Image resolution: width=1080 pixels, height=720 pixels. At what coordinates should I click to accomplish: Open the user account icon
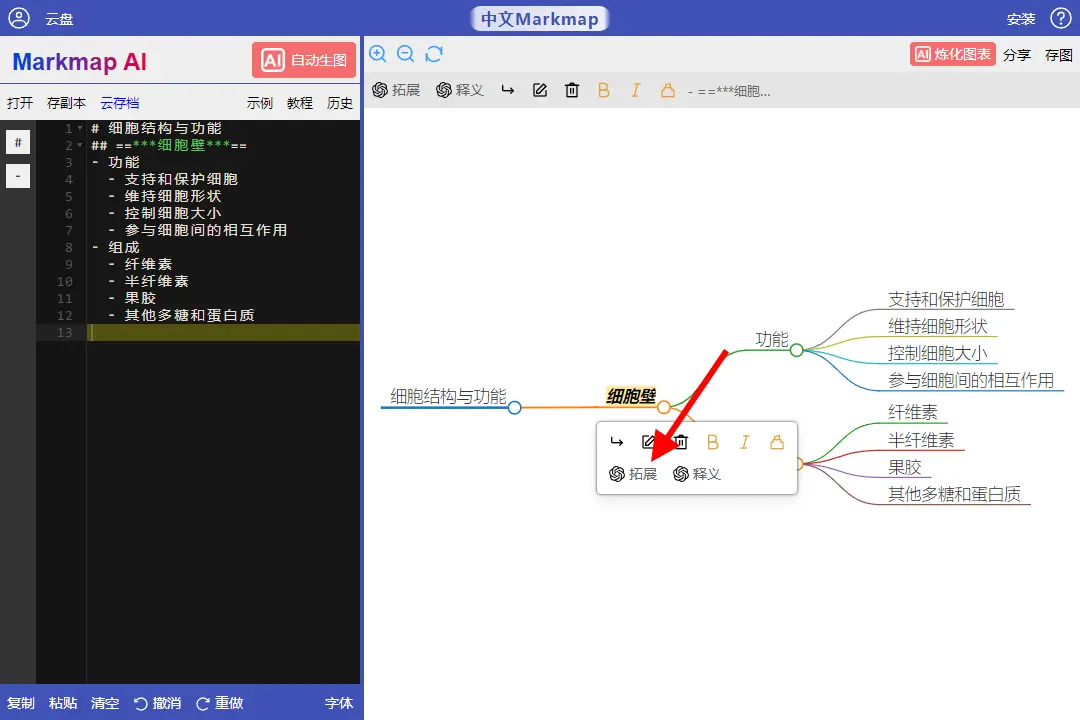tap(19, 18)
